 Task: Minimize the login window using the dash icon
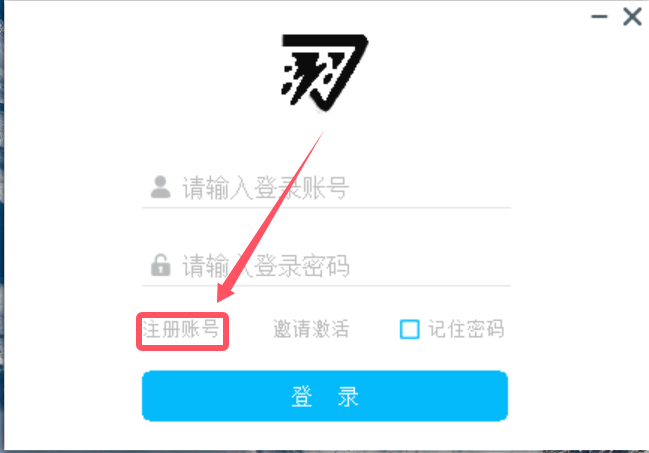pos(599,17)
